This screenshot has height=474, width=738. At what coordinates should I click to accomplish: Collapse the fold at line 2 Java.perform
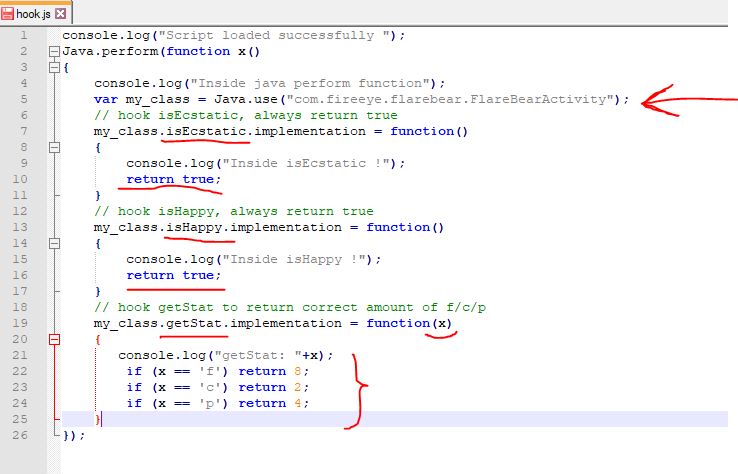coord(55,51)
